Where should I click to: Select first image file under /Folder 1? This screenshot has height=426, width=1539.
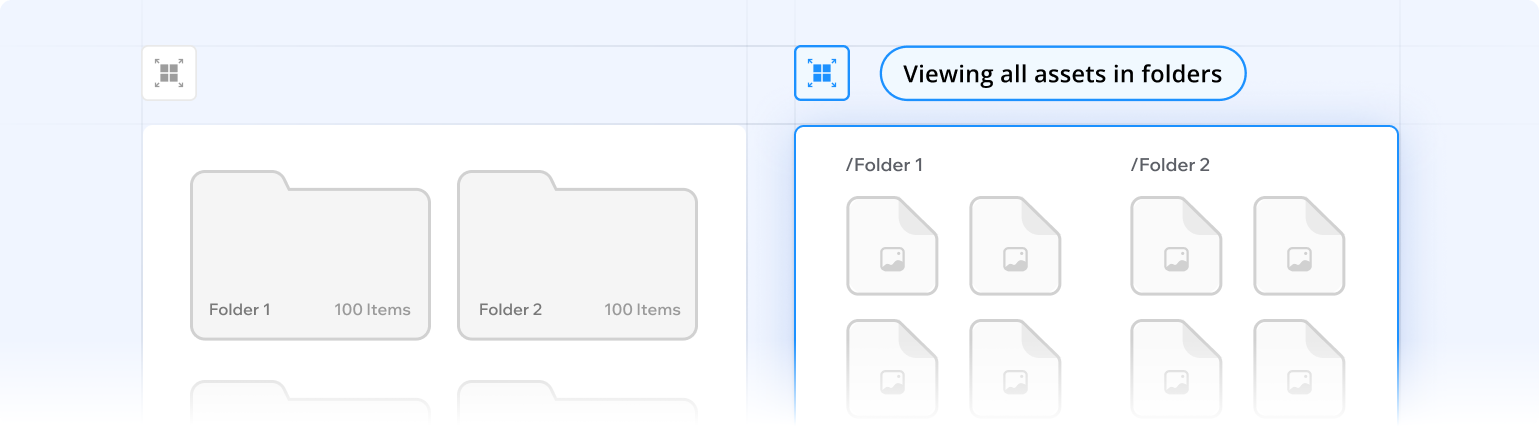[892, 245]
